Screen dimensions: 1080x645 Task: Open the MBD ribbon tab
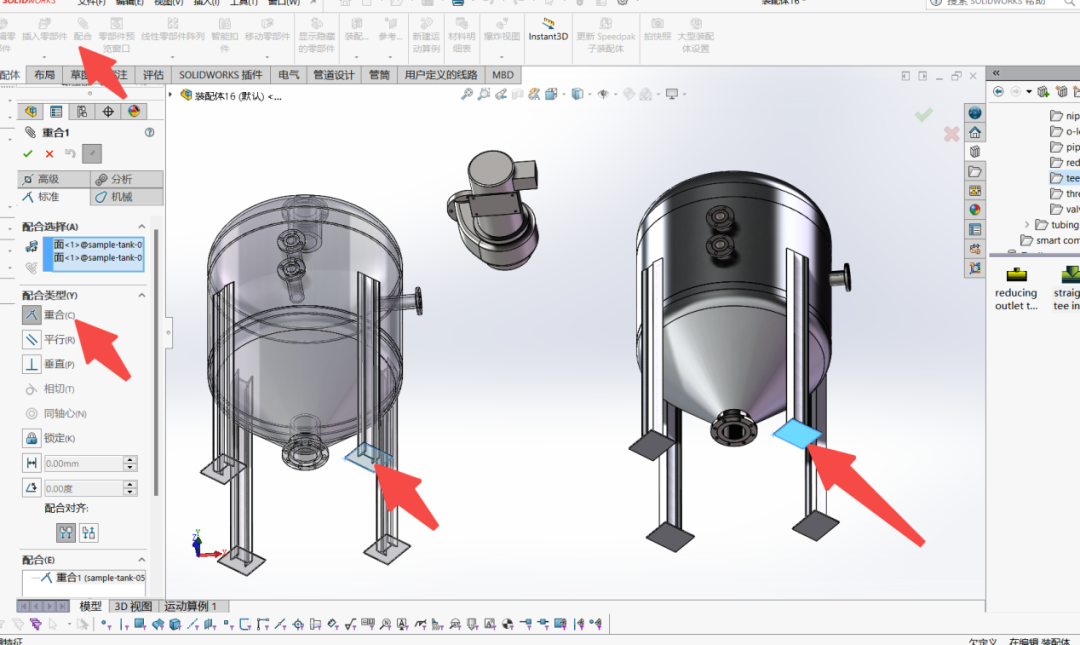[503, 74]
